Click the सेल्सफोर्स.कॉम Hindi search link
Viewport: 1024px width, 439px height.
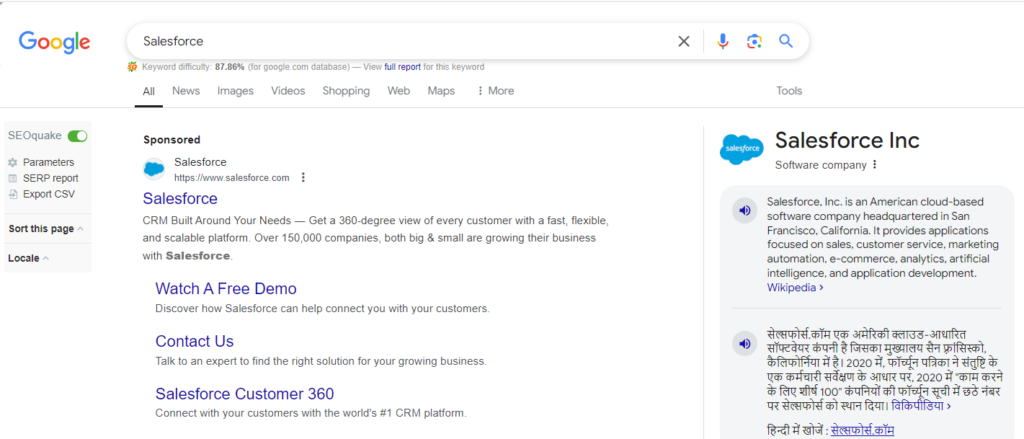click(x=862, y=431)
